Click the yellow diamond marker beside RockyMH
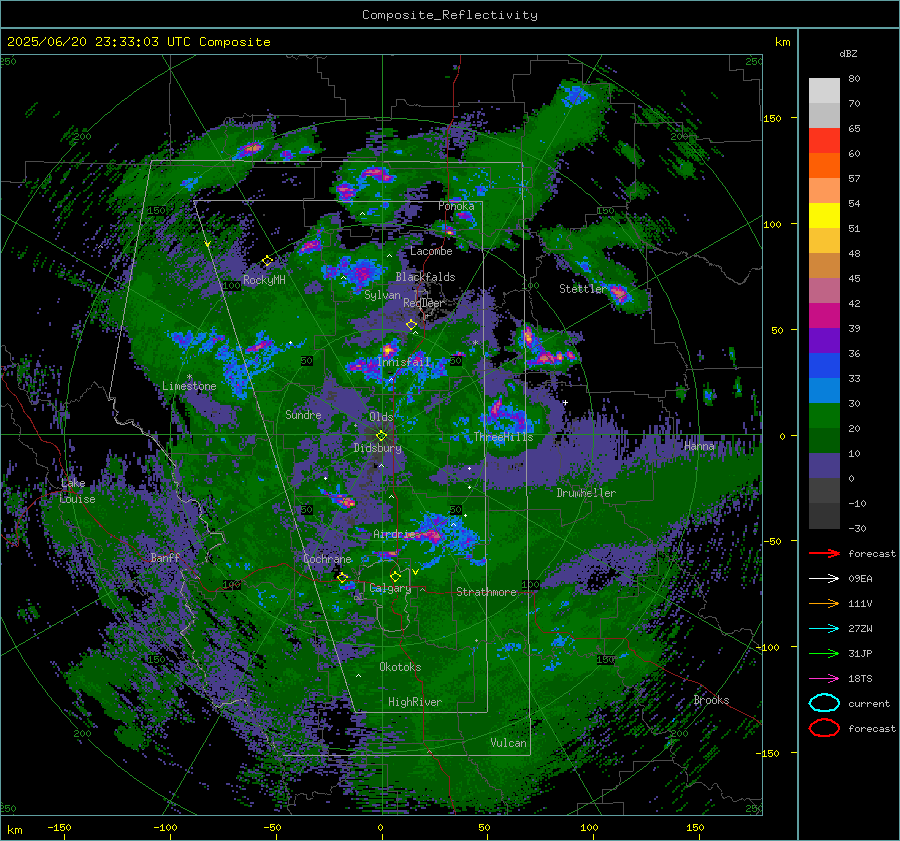The image size is (900, 841). click(x=267, y=261)
